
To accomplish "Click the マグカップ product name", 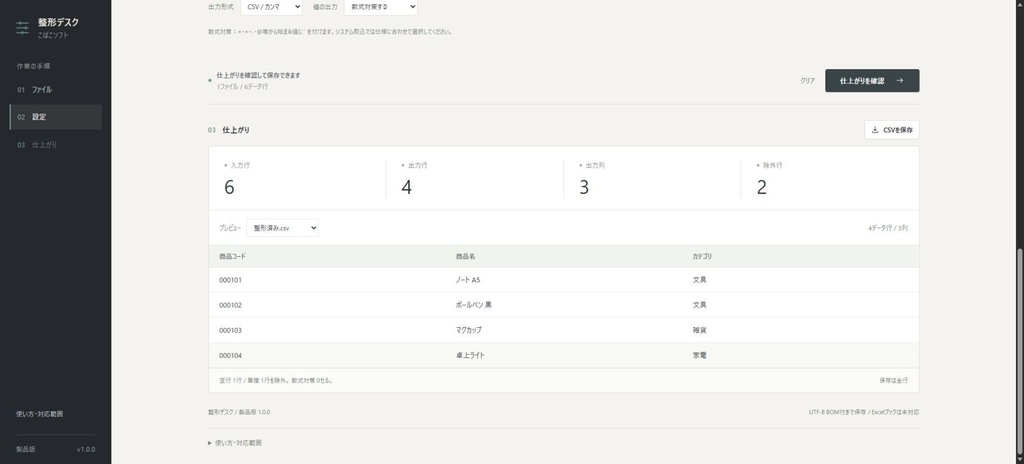I will [x=468, y=331].
